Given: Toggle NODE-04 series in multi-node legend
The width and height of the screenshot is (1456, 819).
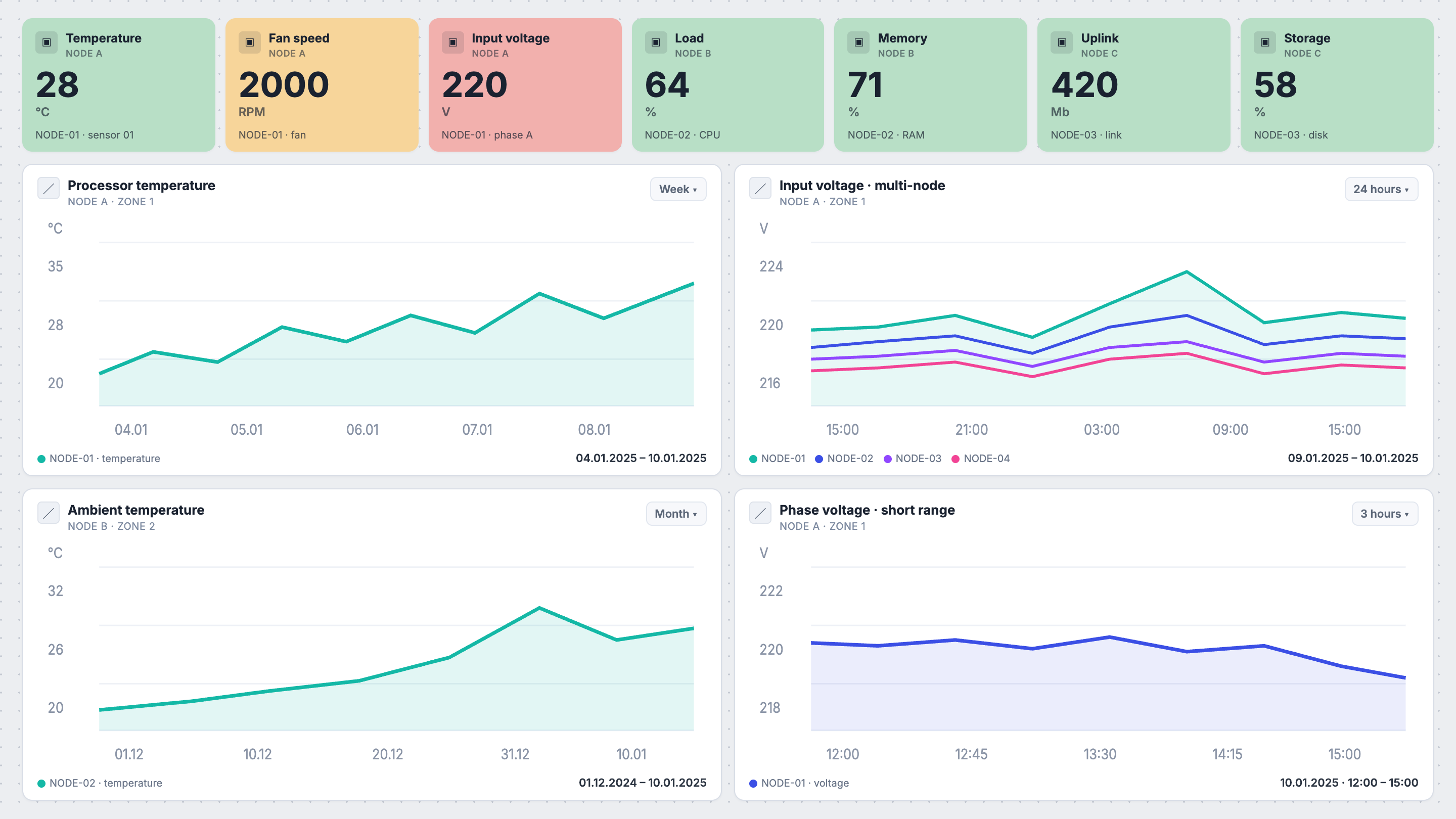Looking at the screenshot, I should [x=981, y=459].
